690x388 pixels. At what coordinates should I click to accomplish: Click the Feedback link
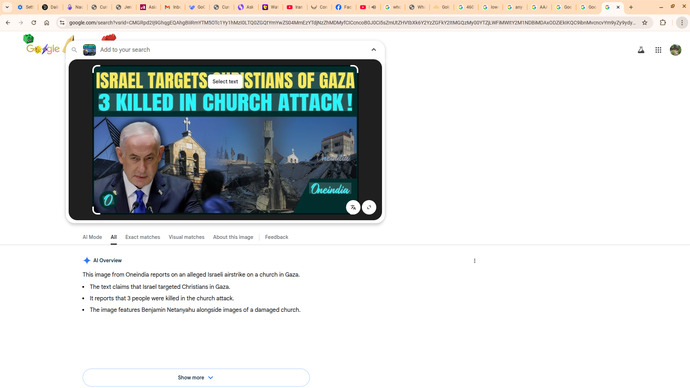click(x=276, y=237)
